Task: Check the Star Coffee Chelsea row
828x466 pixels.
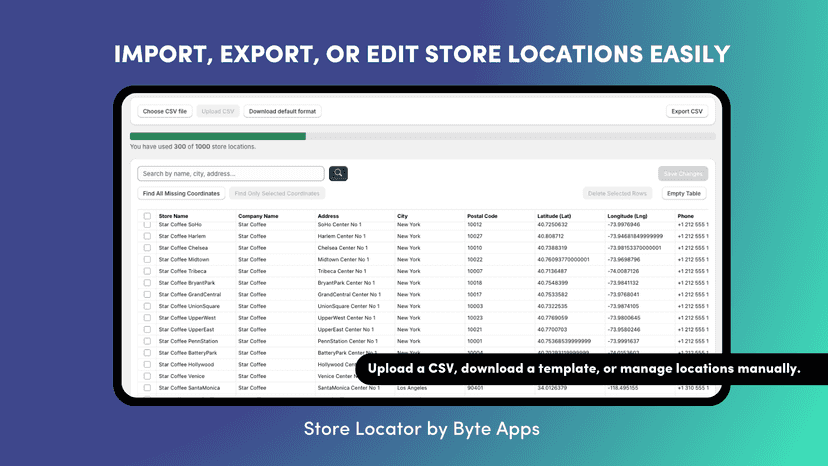Action: [x=147, y=248]
